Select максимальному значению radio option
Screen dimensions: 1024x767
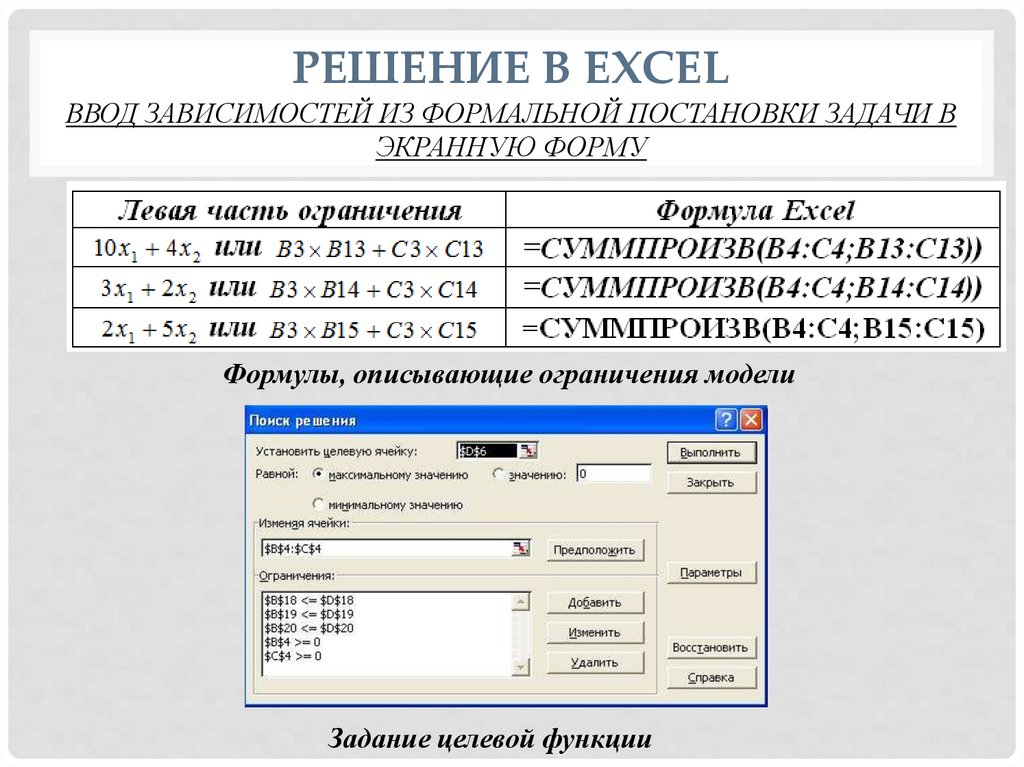pos(318,475)
